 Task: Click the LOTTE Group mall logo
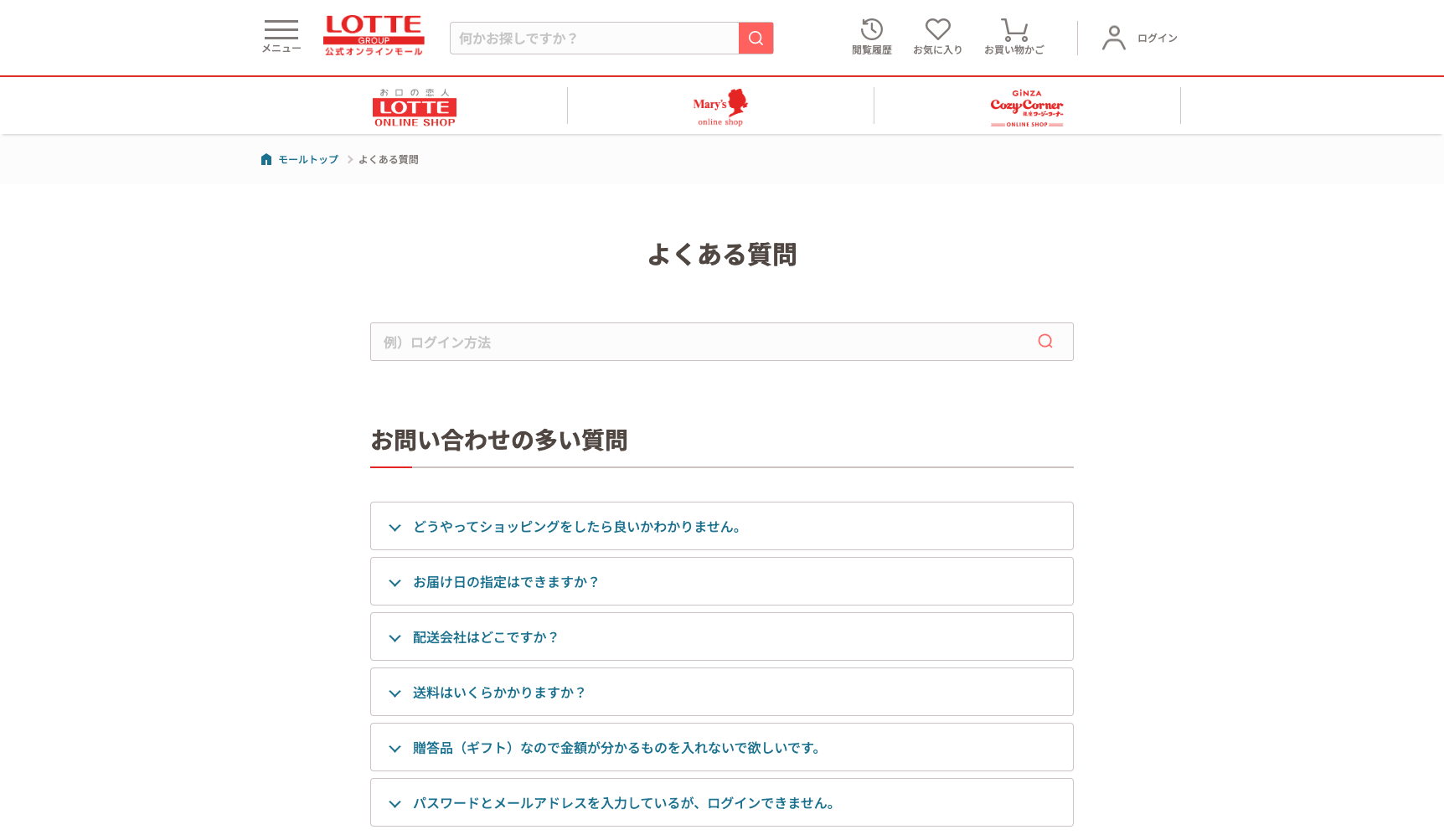(x=374, y=36)
